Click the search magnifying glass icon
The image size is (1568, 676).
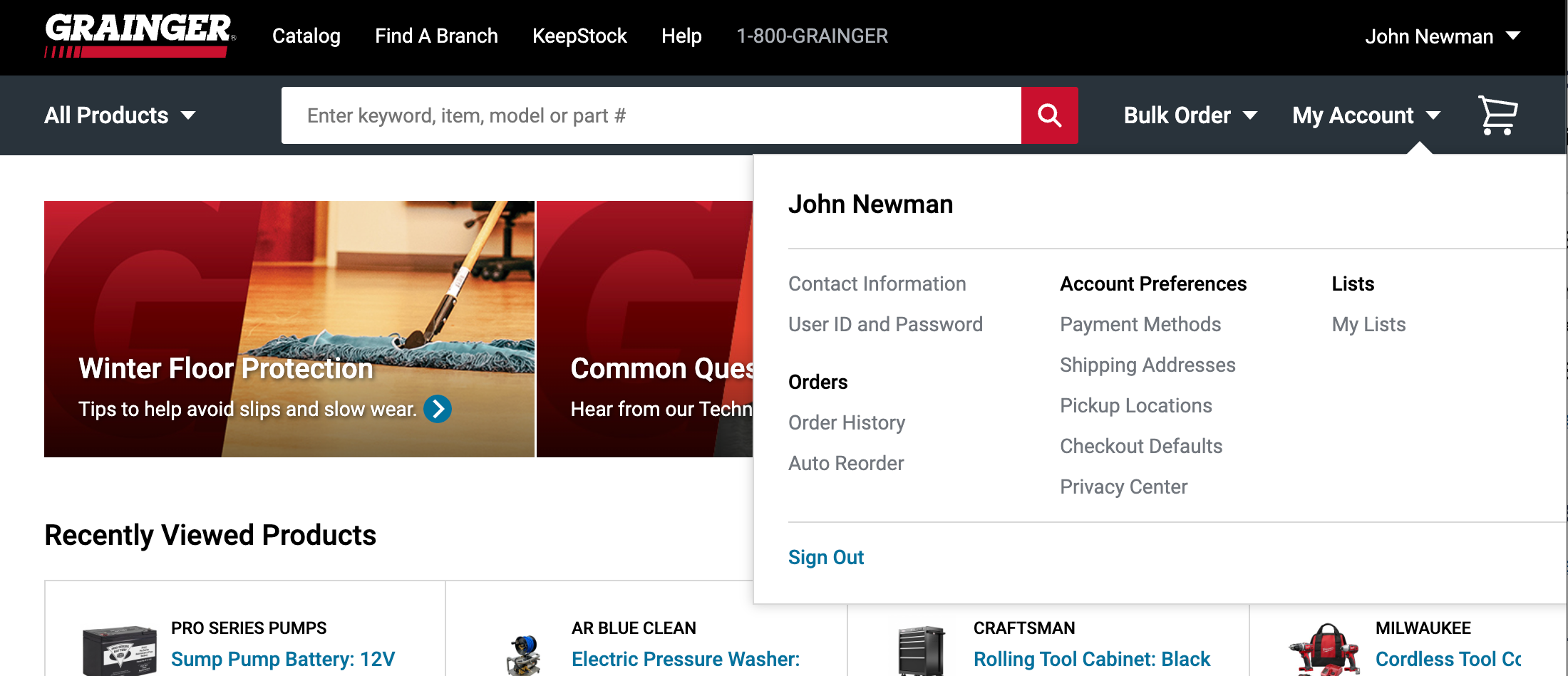(1048, 115)
